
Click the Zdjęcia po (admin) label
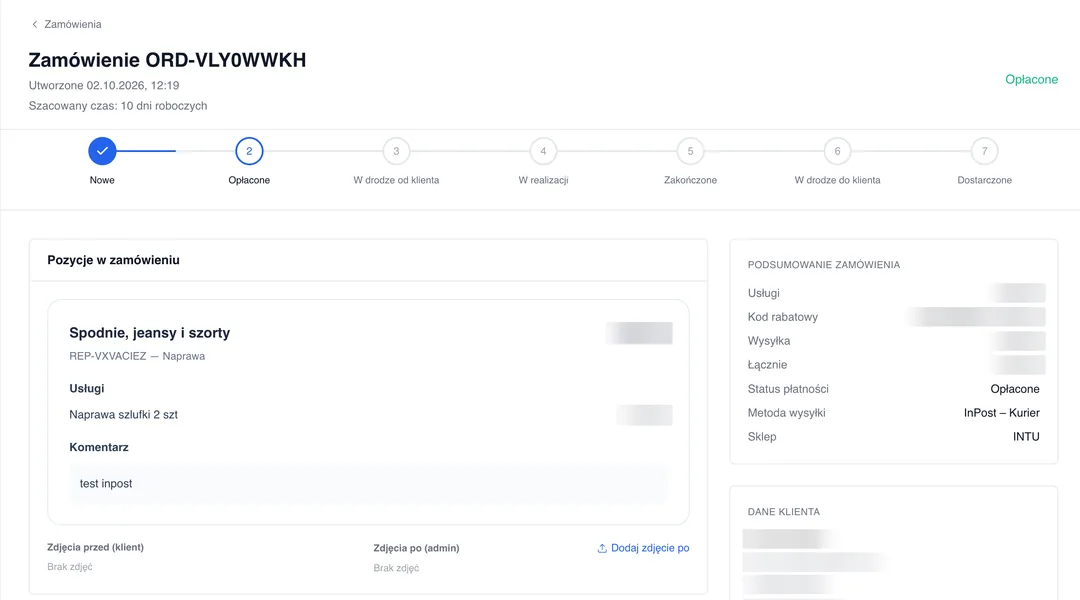pyautogui.click(x=416, y=548)
